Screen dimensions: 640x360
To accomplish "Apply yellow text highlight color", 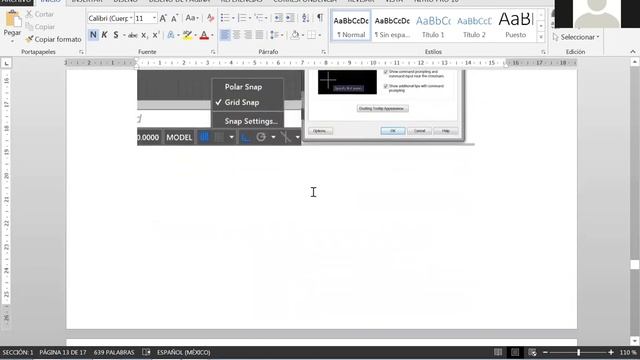I will click(x=187, y=36).
